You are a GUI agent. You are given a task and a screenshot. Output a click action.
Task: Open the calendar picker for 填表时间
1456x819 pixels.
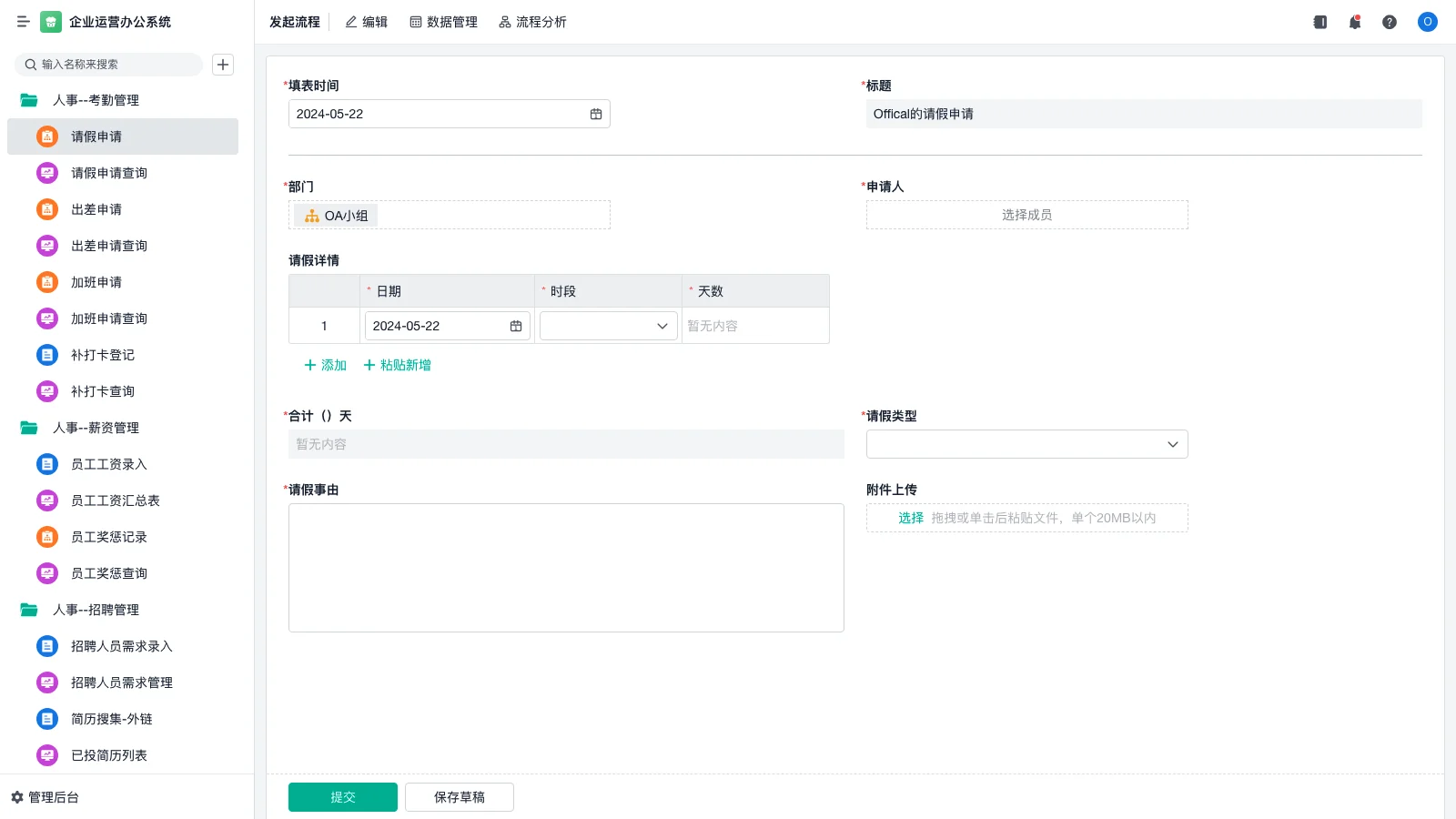point(596,114)
